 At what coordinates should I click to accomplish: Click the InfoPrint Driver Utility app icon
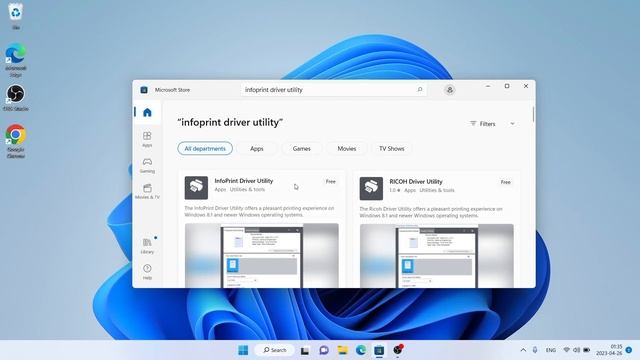pos(196,188)
